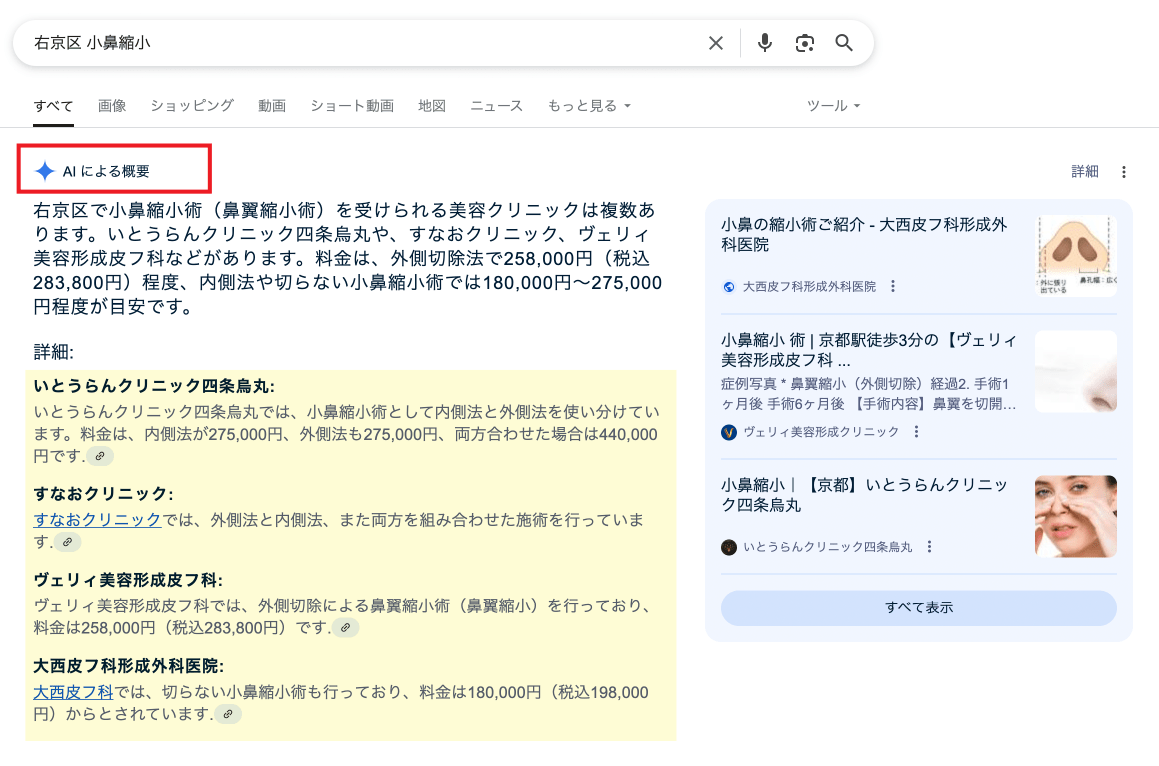Open the link chip after the ヴェリィ paragraph
Screen dimensions: 1159x766
[345, 628]
